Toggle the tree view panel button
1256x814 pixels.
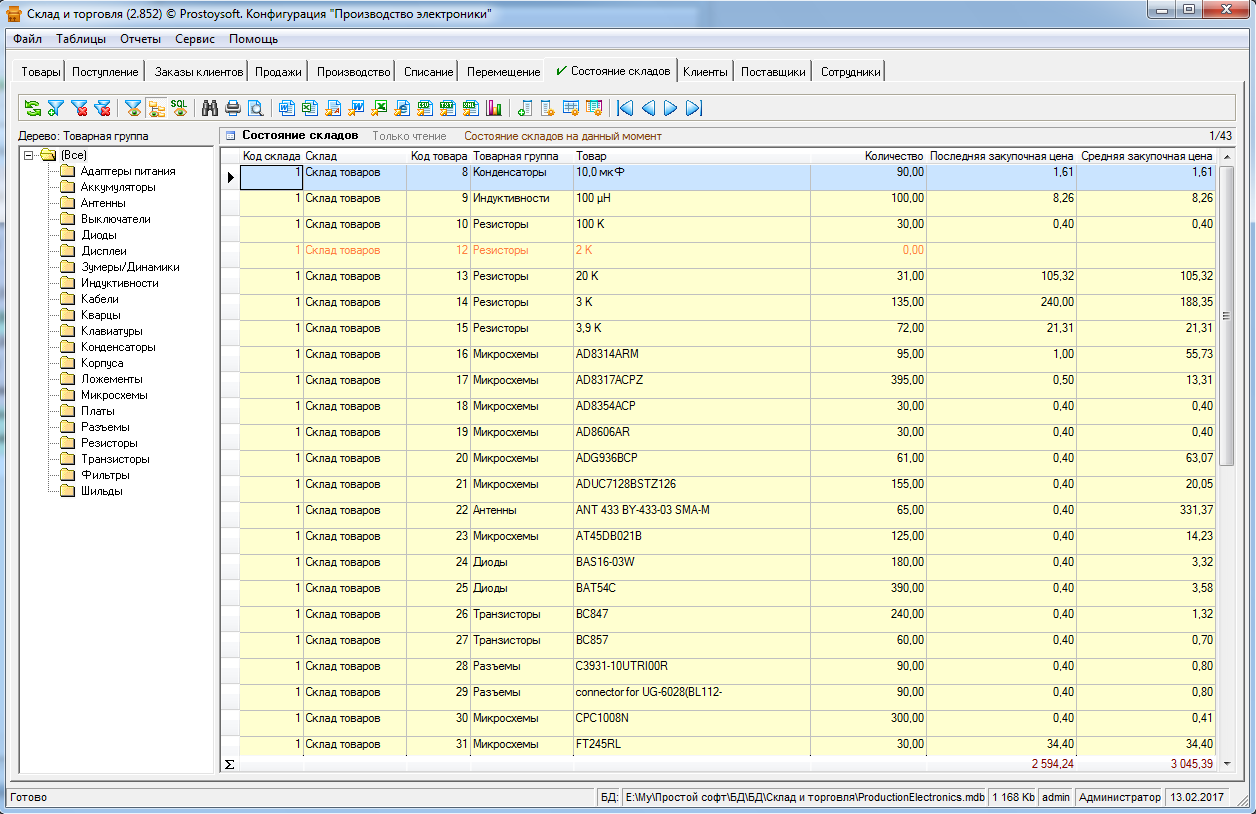click(156, 108)
